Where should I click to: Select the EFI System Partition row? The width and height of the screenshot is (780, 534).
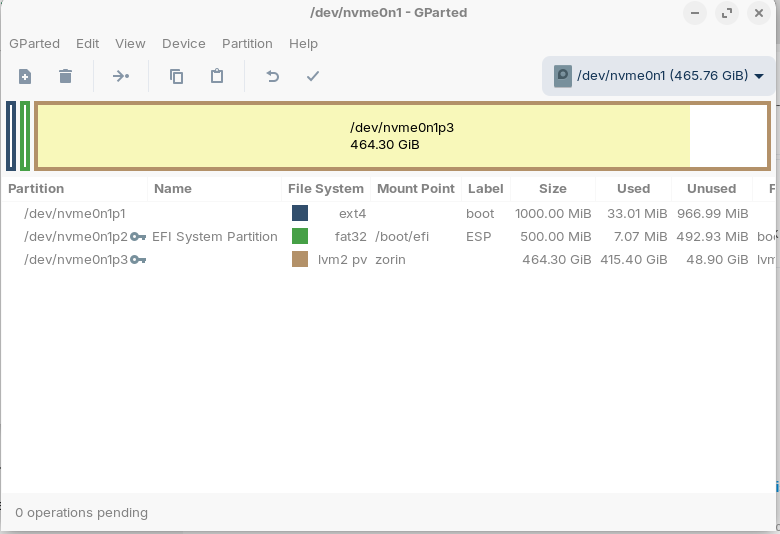click(214, 237)
